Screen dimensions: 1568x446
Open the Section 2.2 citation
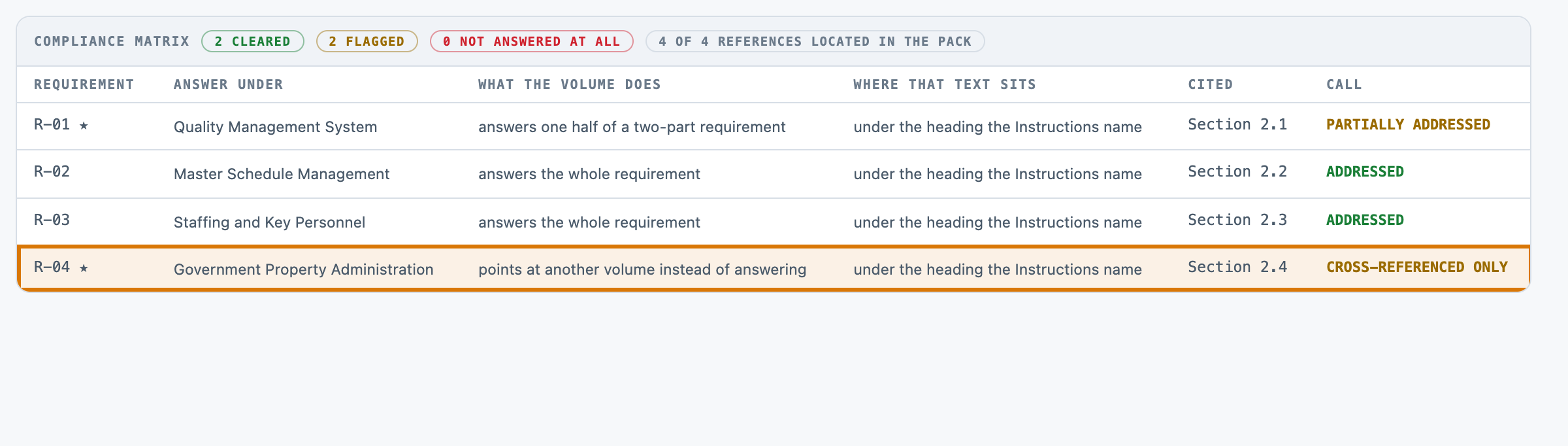(x=1237, y=171)
